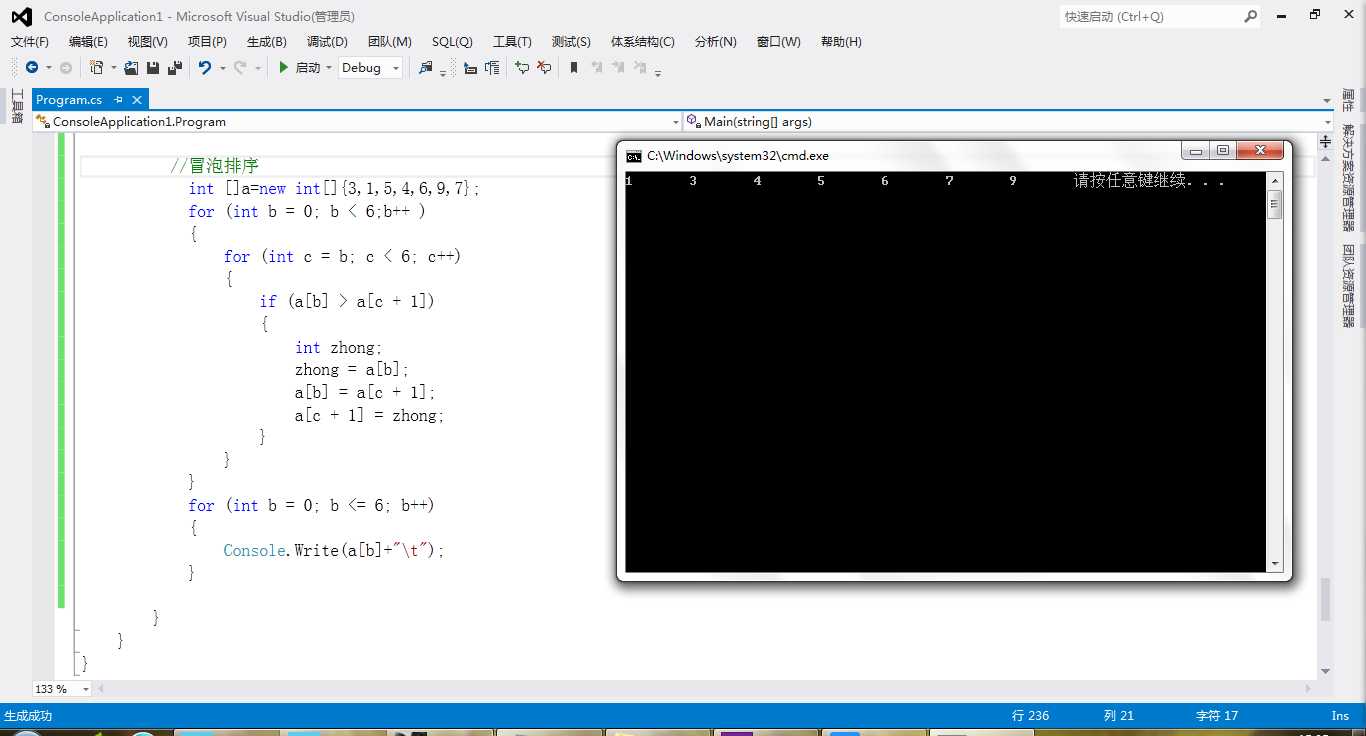Run the program with green 启动 arrow

point(300,68)
